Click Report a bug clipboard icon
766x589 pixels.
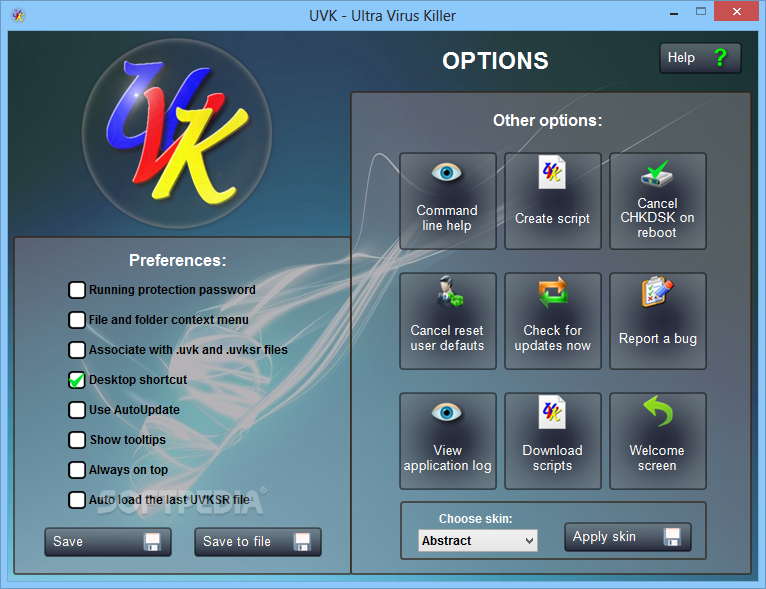coord(657,292)
